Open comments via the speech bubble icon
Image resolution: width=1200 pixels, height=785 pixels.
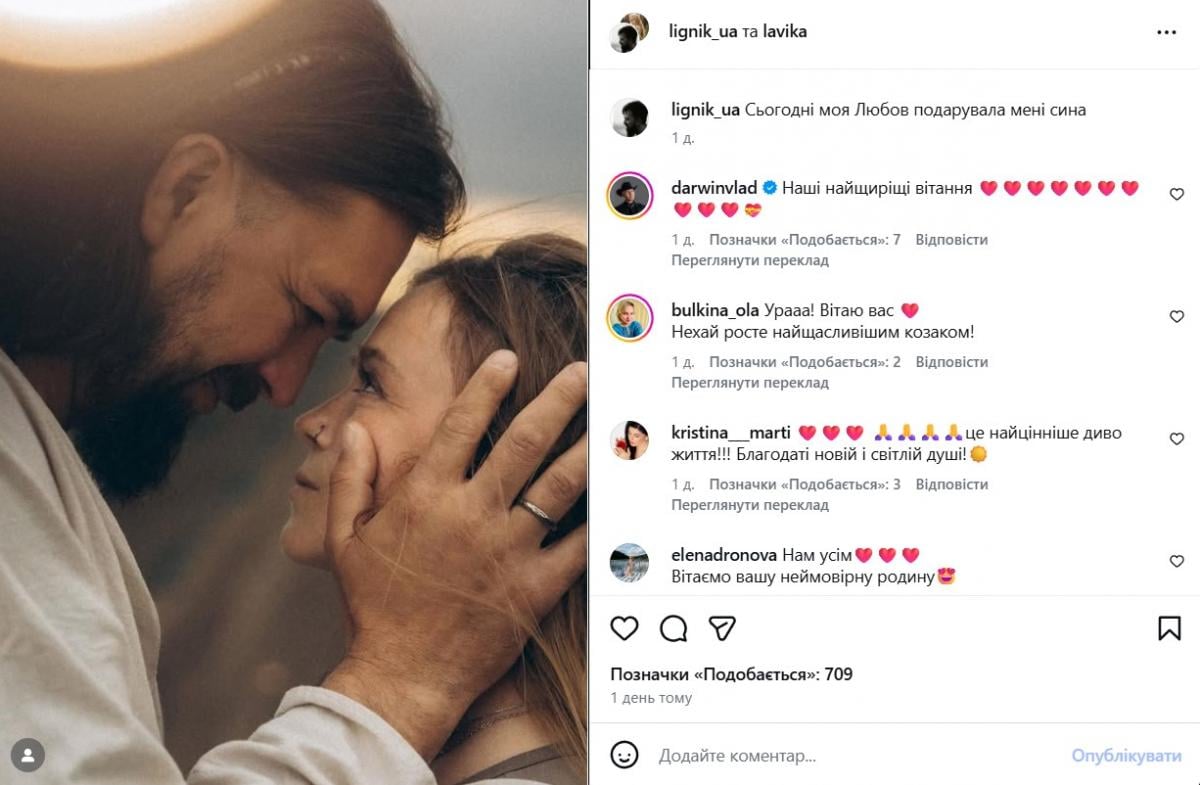tap(675, 629)
